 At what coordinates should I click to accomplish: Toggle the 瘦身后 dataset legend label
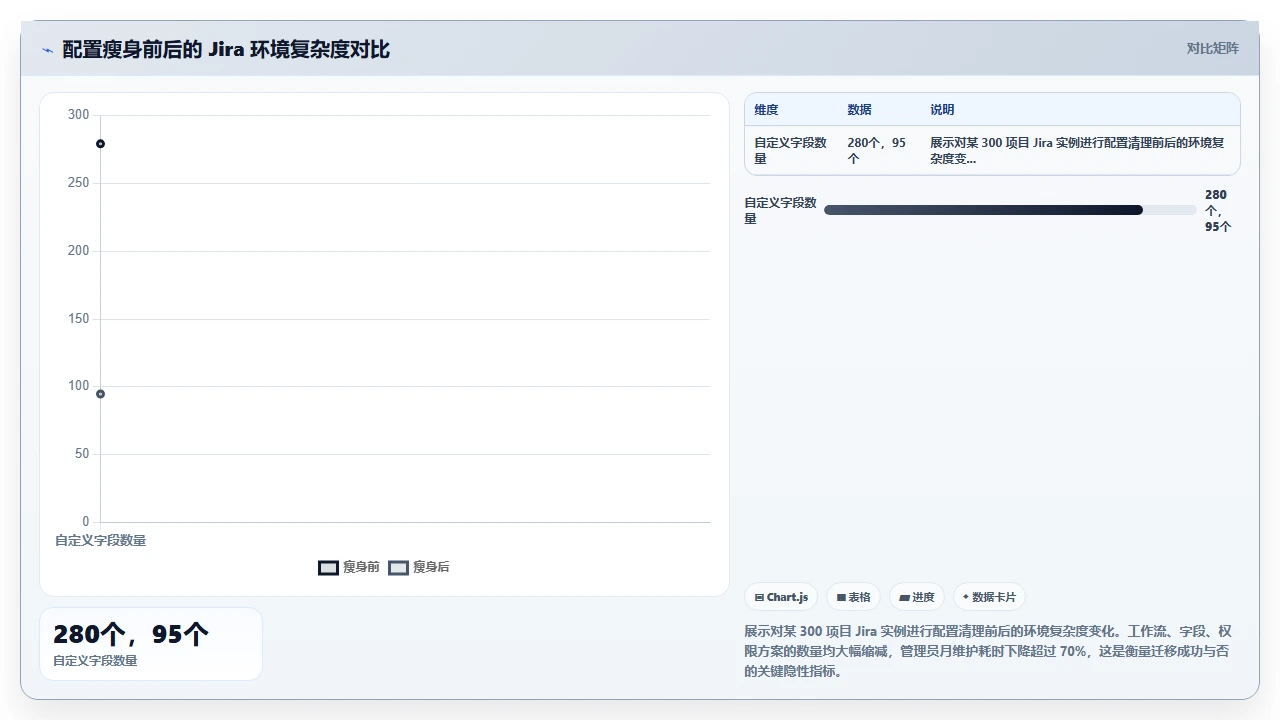(431, 567)
